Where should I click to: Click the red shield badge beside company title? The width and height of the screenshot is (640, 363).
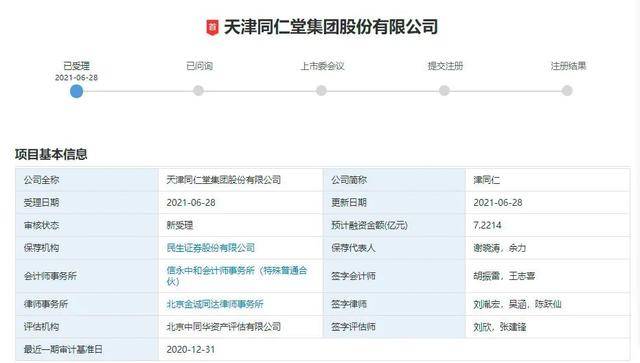pos(212,27)
